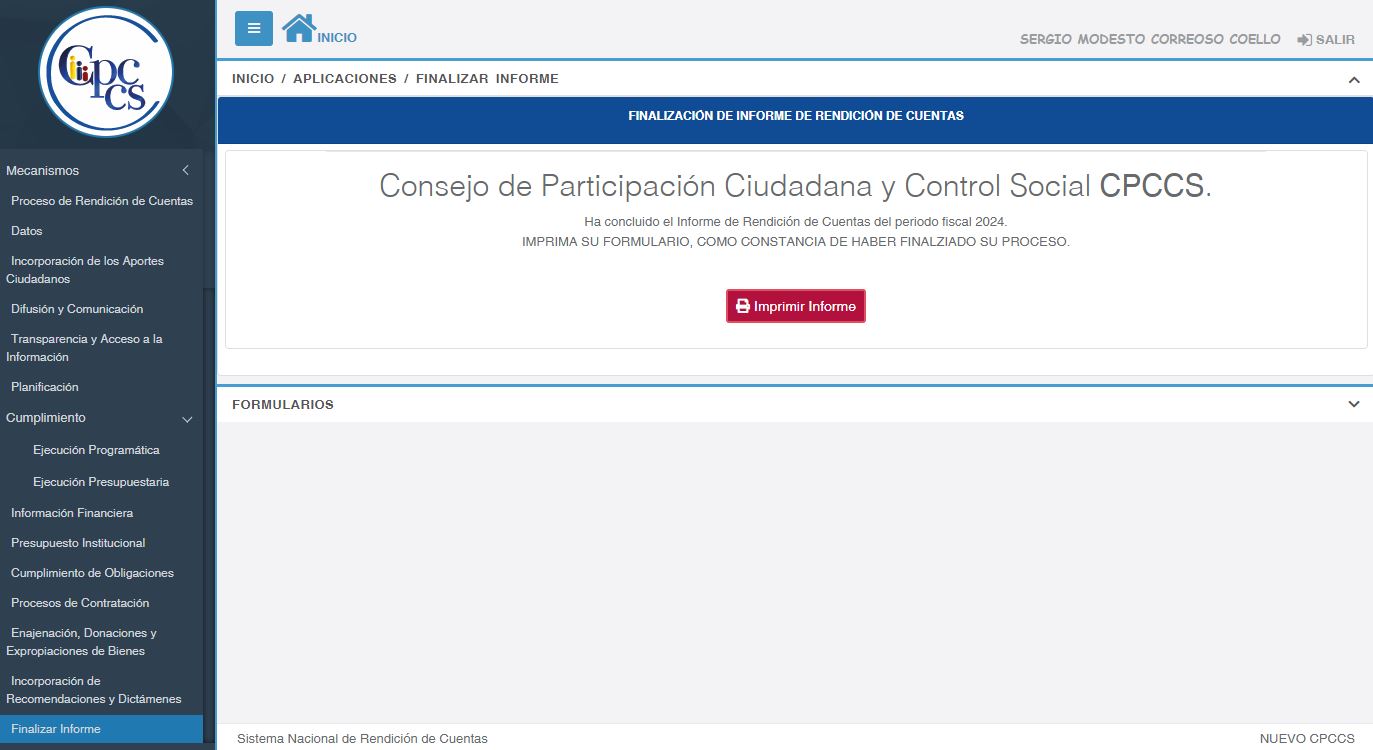Expand the Cumplimiento submenu arrow
Image resolution: width=1373 pixels, height=750 pixels.
[x=186, y=419]
